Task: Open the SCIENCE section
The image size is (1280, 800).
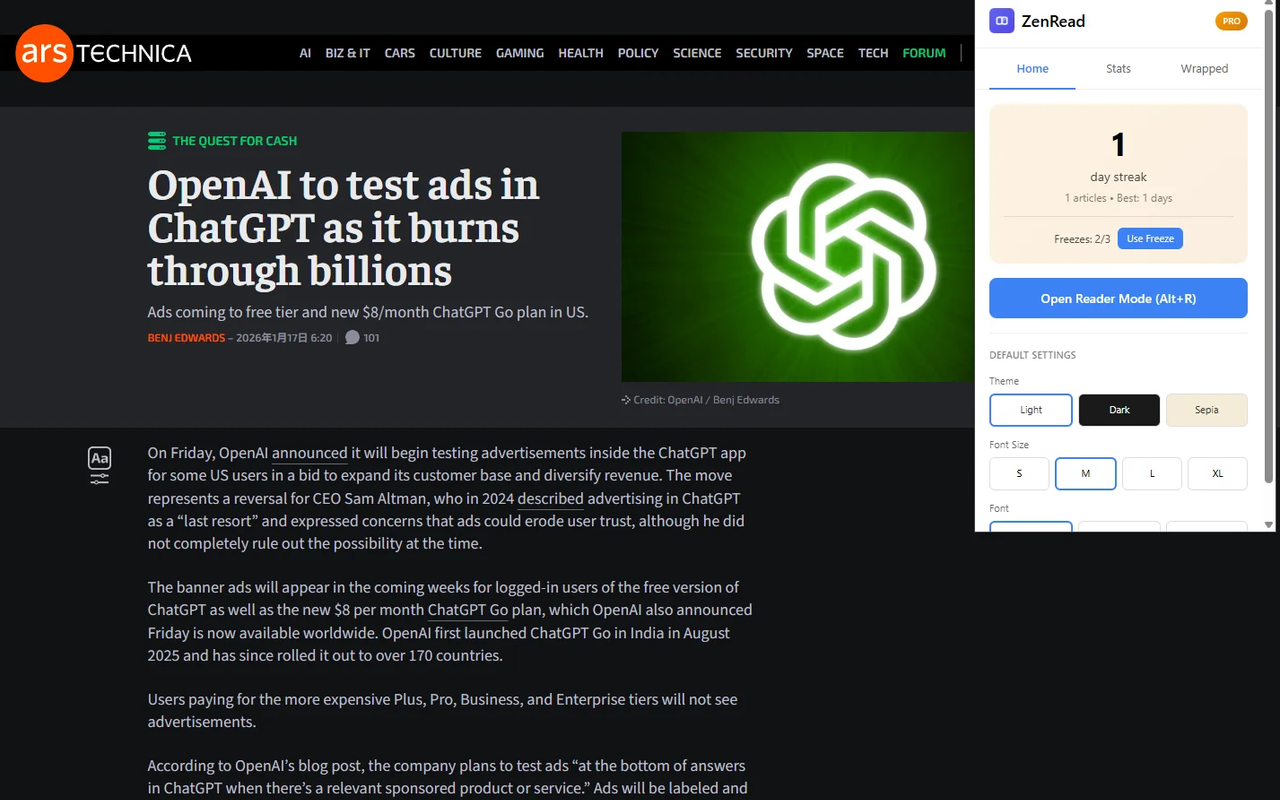Action: (x=697, y=53)
